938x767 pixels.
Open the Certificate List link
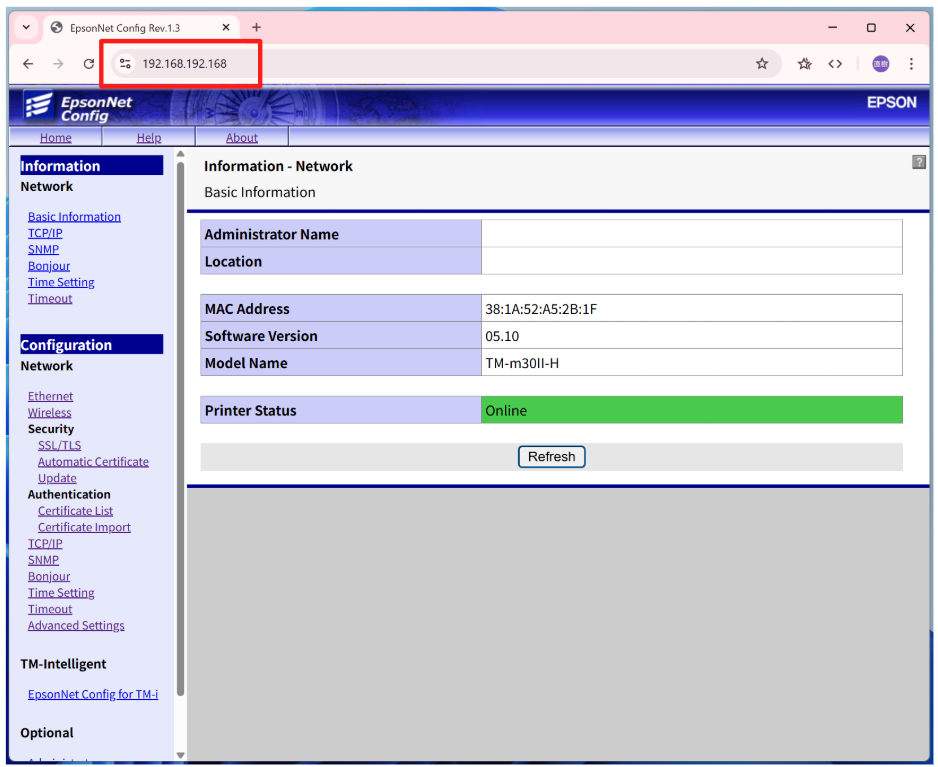[x=75, y=511]
